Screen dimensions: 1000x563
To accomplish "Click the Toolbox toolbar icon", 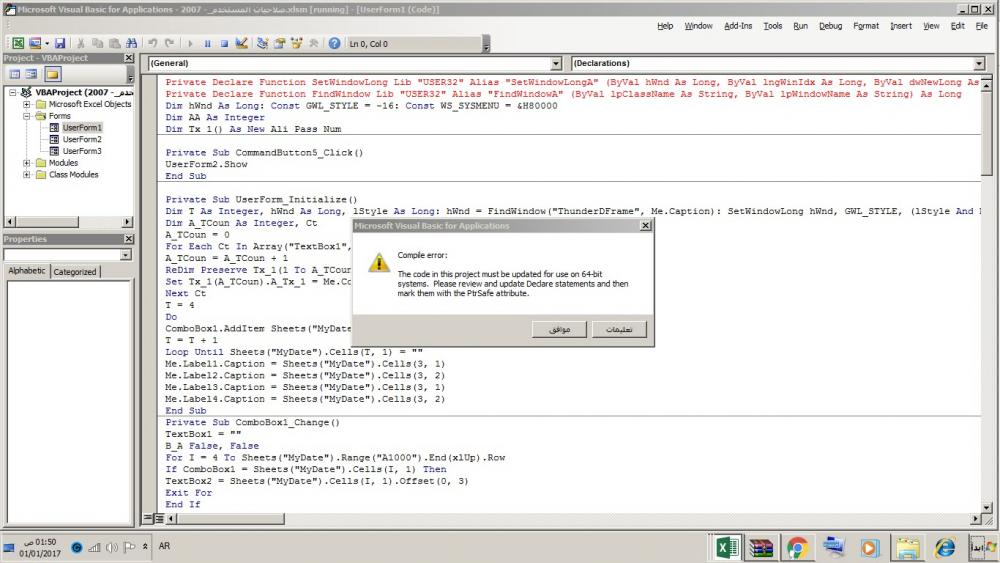I will 313,43.
